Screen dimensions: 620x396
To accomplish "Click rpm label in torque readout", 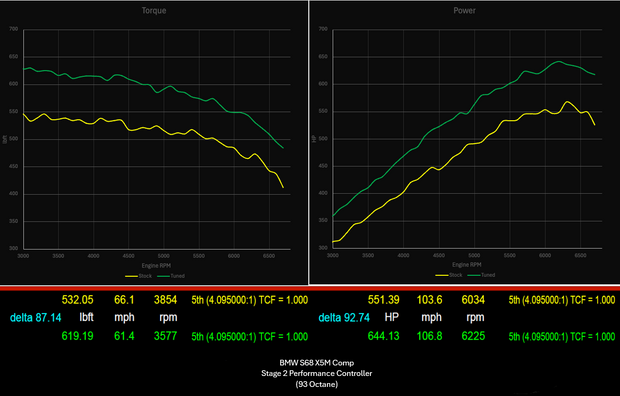I will [168, 318].
